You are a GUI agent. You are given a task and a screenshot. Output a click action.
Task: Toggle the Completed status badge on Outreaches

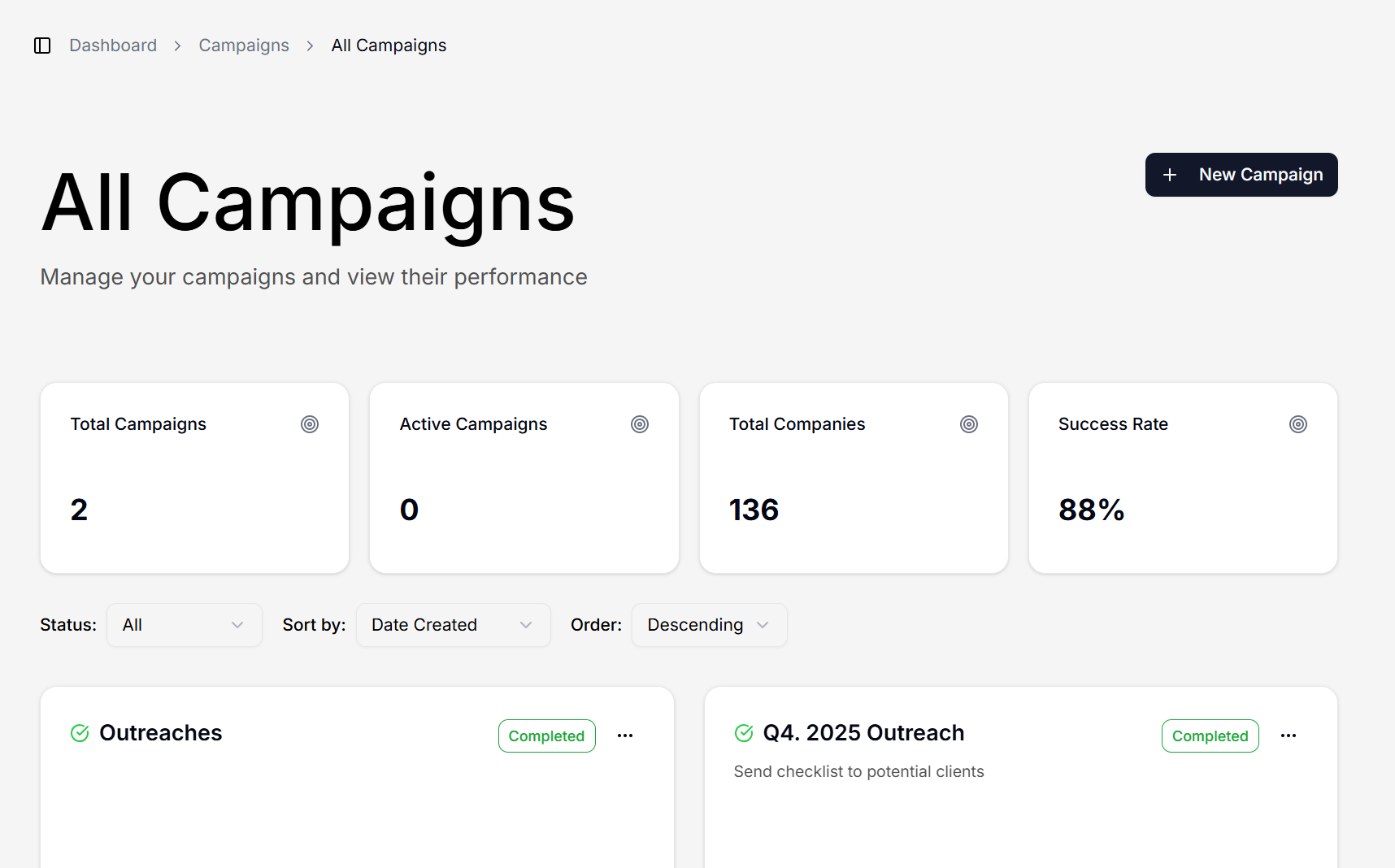546,736
